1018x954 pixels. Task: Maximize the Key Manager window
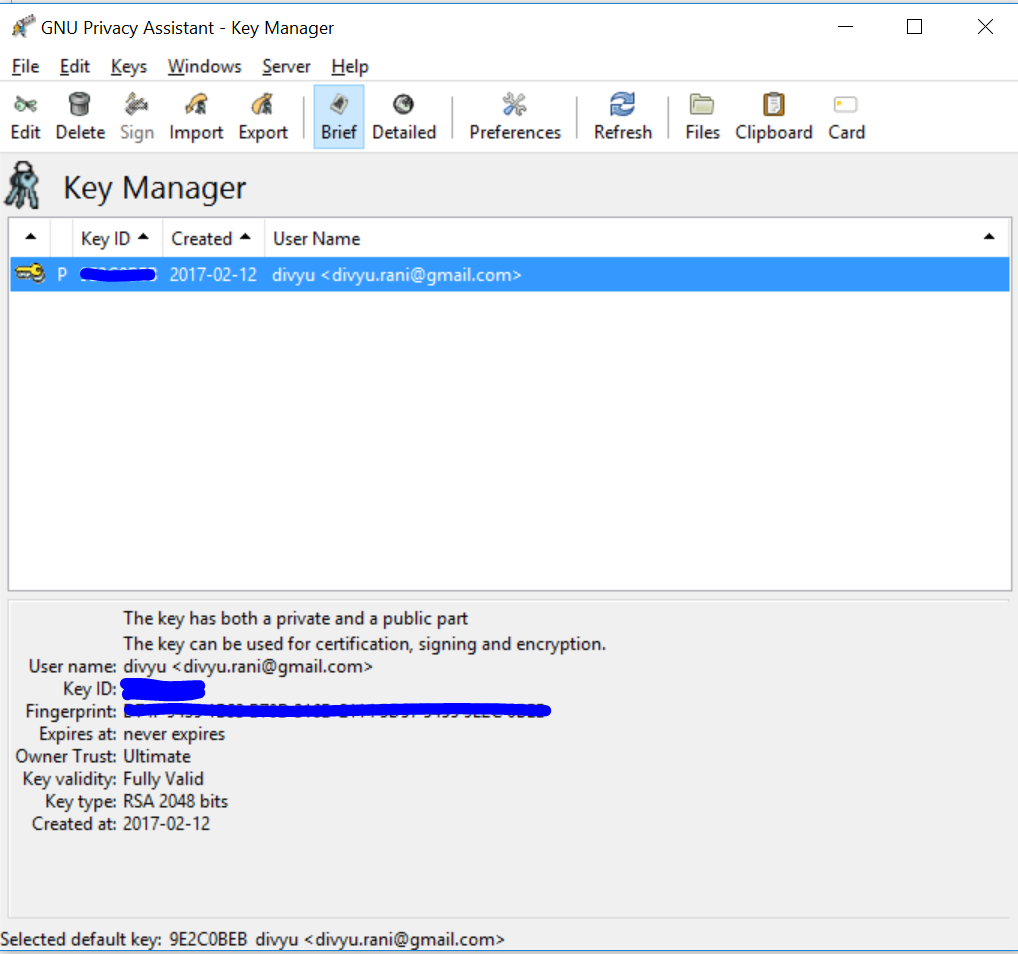click(914, 27)
